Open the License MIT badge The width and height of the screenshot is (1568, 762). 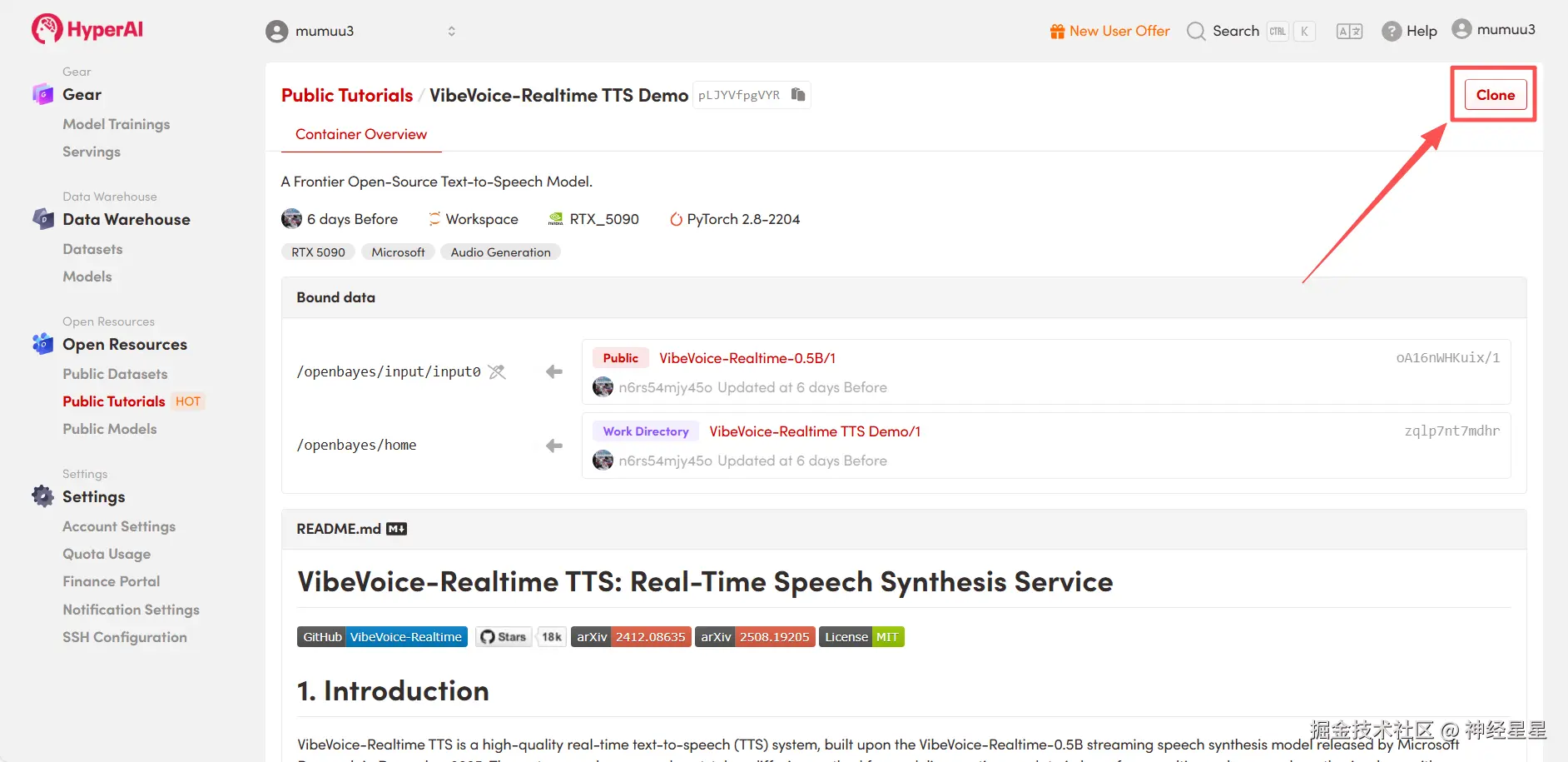(x=861, y=637)
